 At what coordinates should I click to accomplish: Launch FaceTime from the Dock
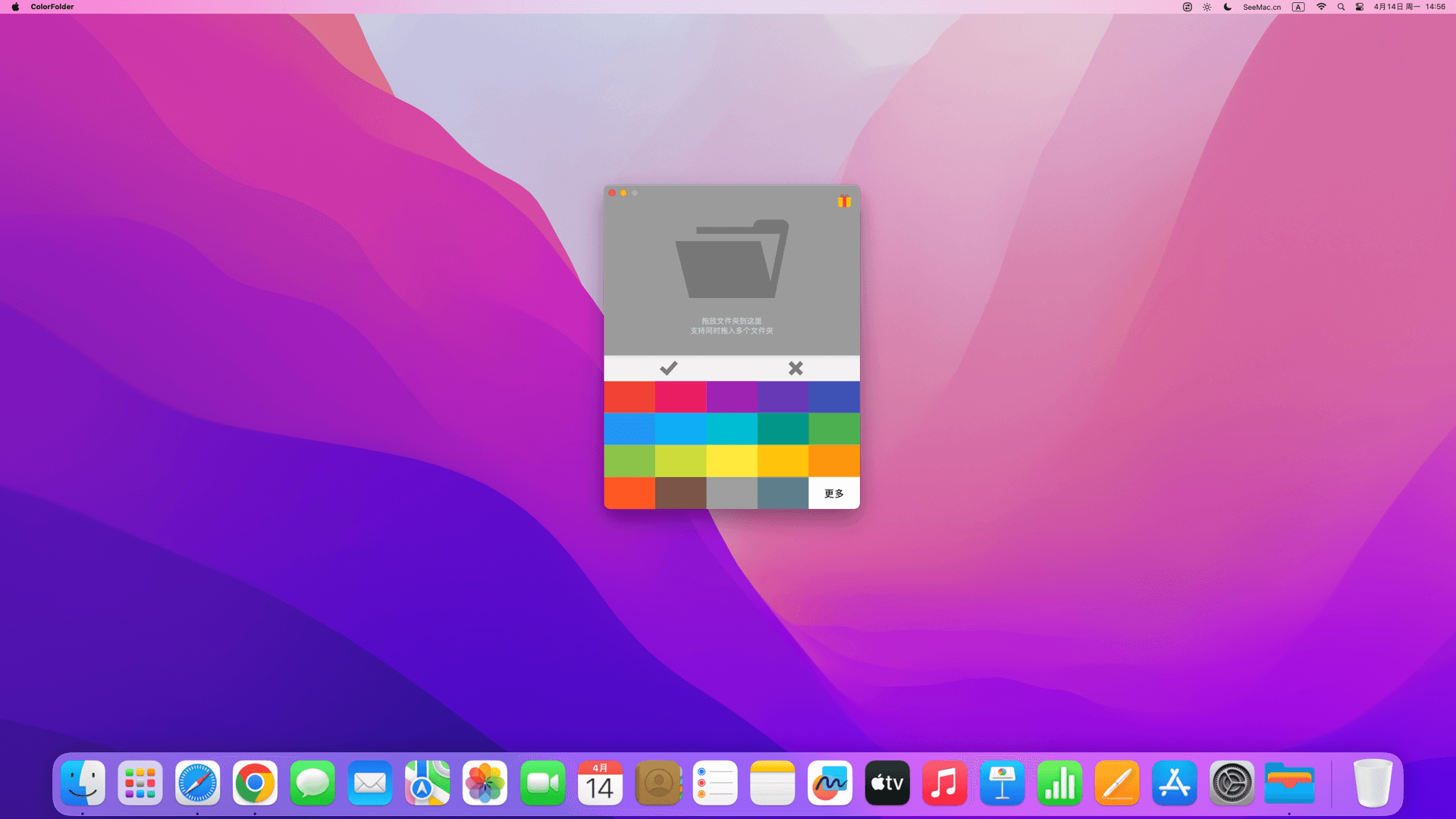point(542,783)
